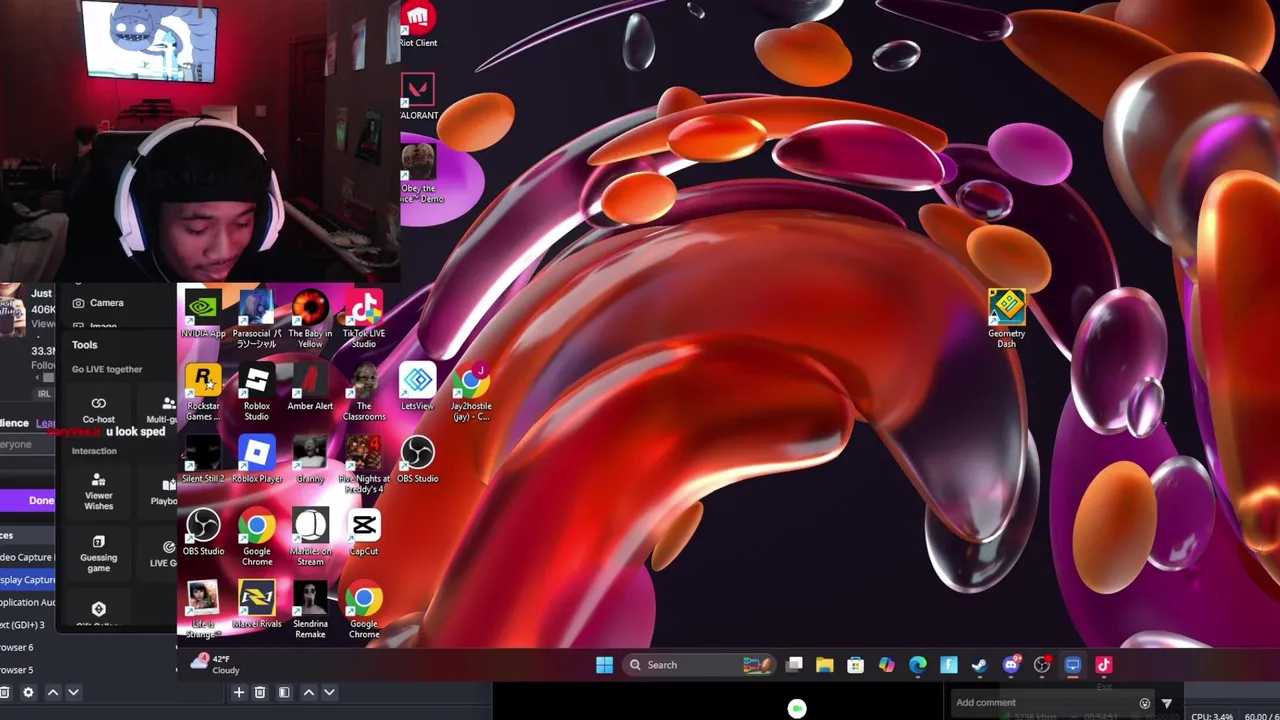The width and height of the screenshot is (1280, 720).
Task: Select the Display Capture source
Action: (x=28, y=580)
